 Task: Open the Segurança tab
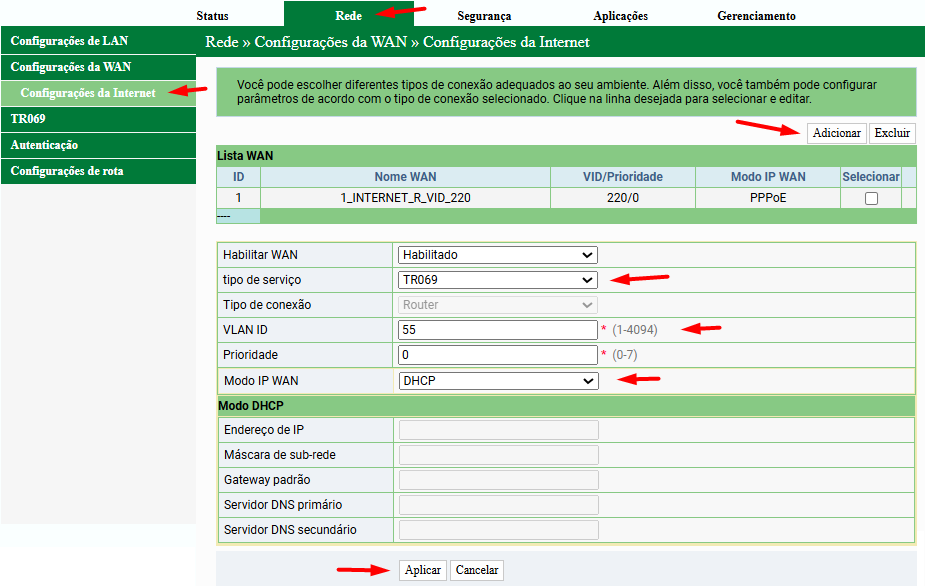tap(484, 16)
